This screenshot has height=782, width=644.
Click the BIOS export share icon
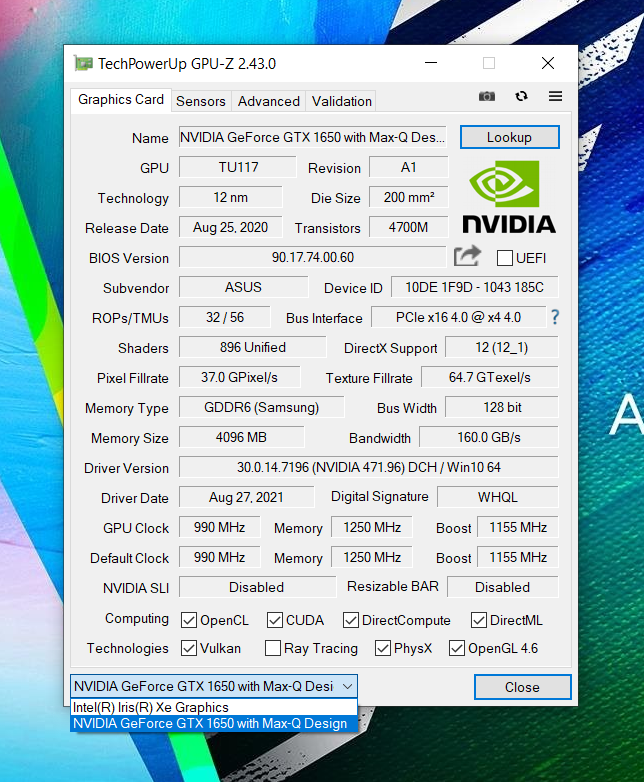pos(467,256)
